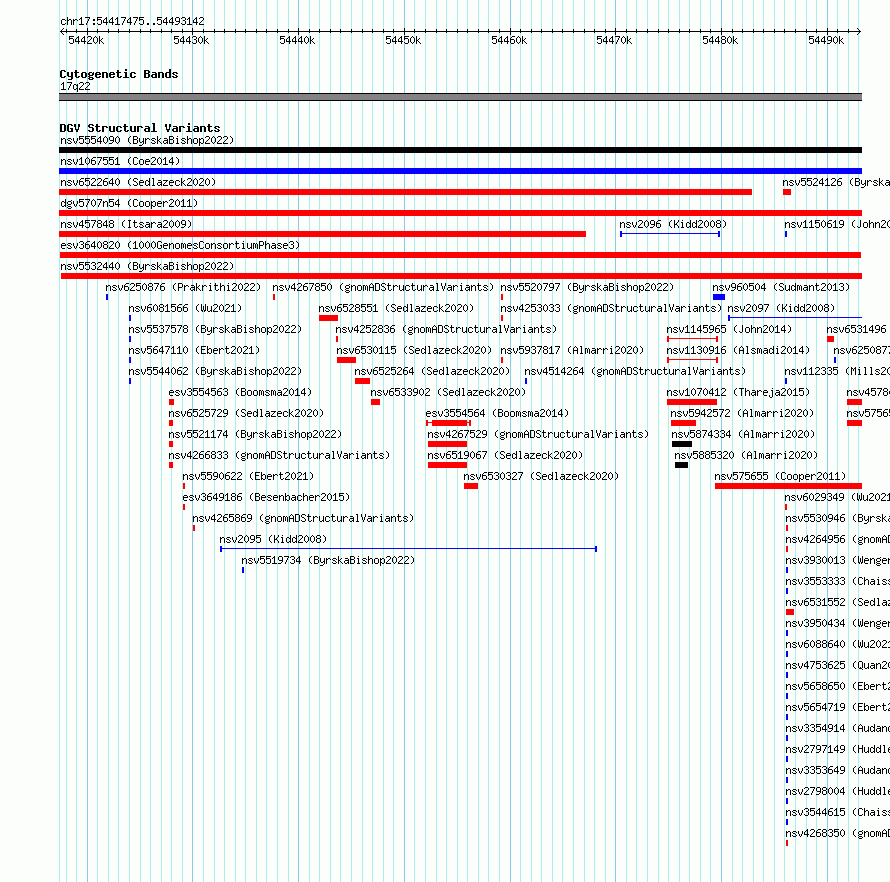
Task: Click the black bar under nsv5554090
Action: [x=460, y=150]
